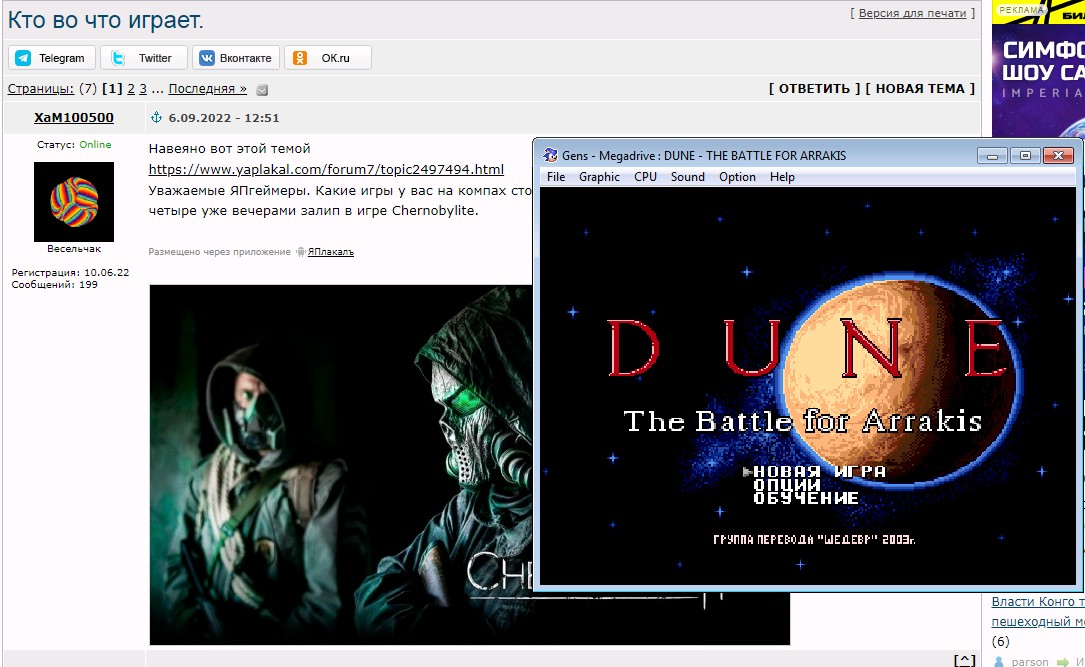Maximize the Gens emulator window
1085x667 pixels.
tap(1025, 156)
